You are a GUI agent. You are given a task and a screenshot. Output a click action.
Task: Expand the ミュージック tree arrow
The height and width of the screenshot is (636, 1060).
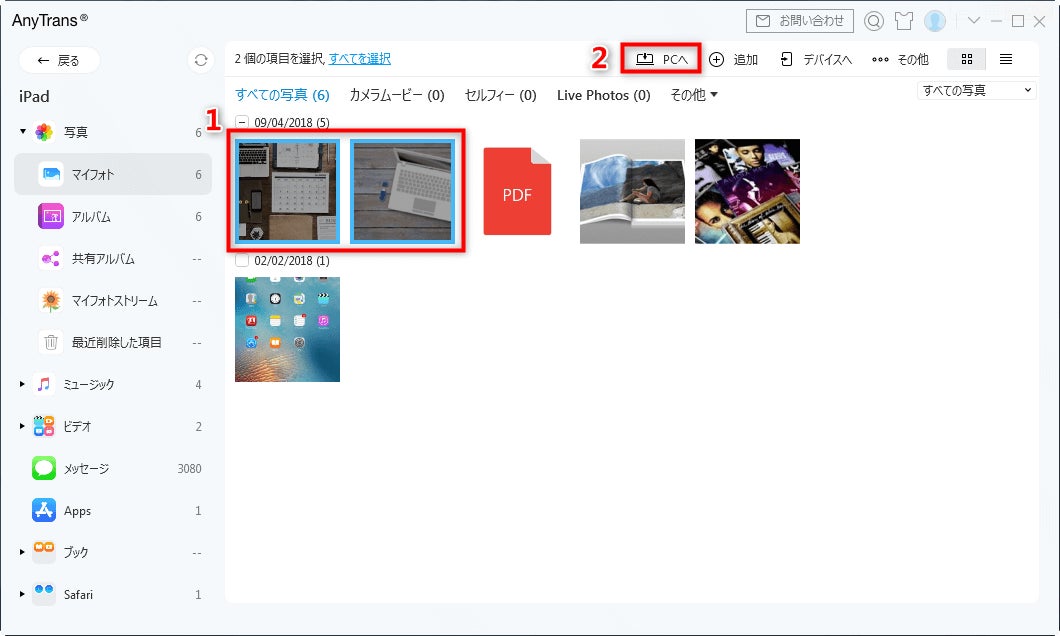pyautogui.click(x=22, y=384)
